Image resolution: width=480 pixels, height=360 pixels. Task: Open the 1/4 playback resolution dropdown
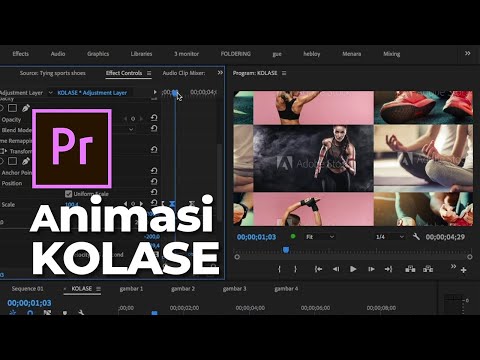click(389, 237)
